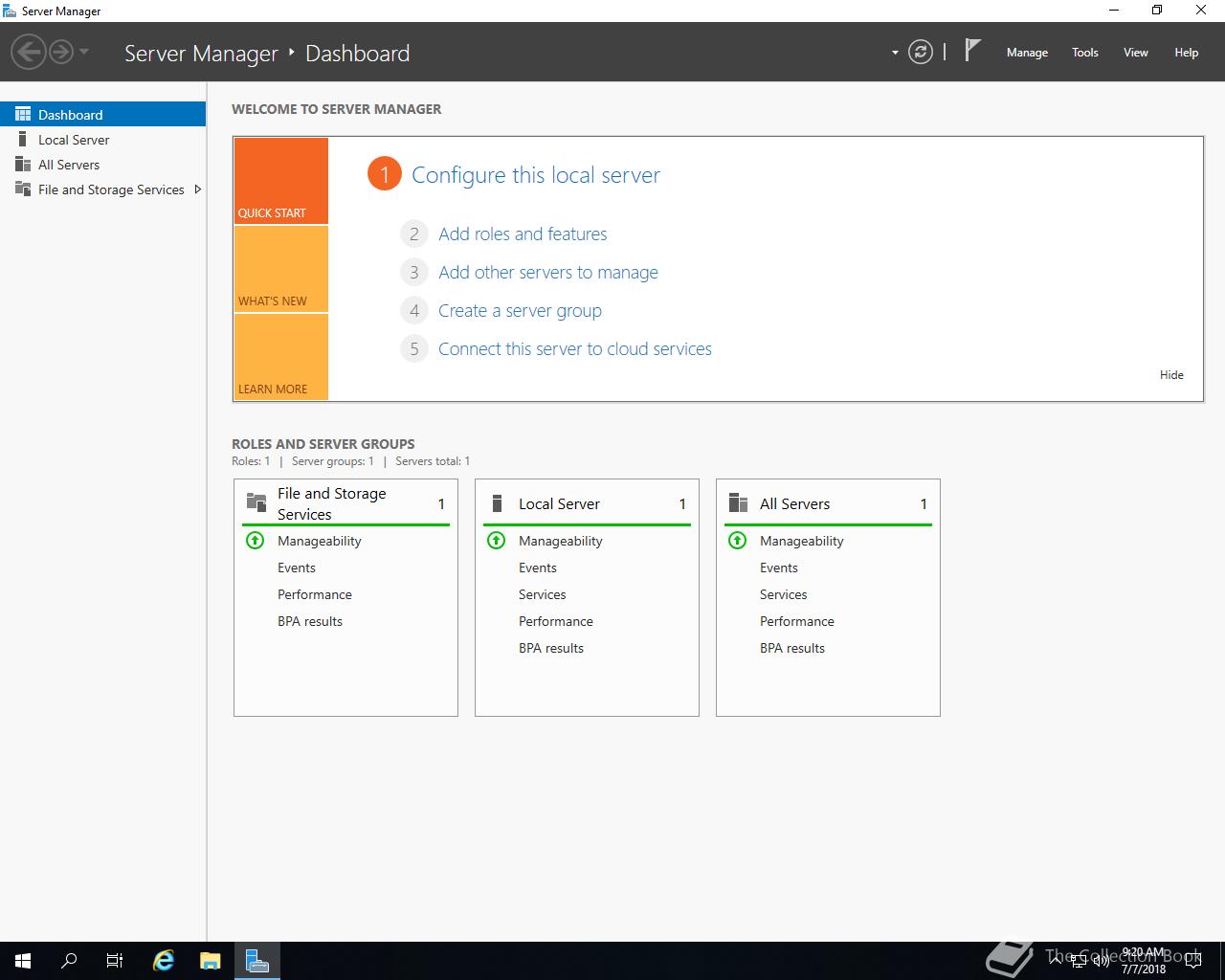The image size is (1225, 980).
Task: Open Events in All Servers tile
Action: [779, 568]
